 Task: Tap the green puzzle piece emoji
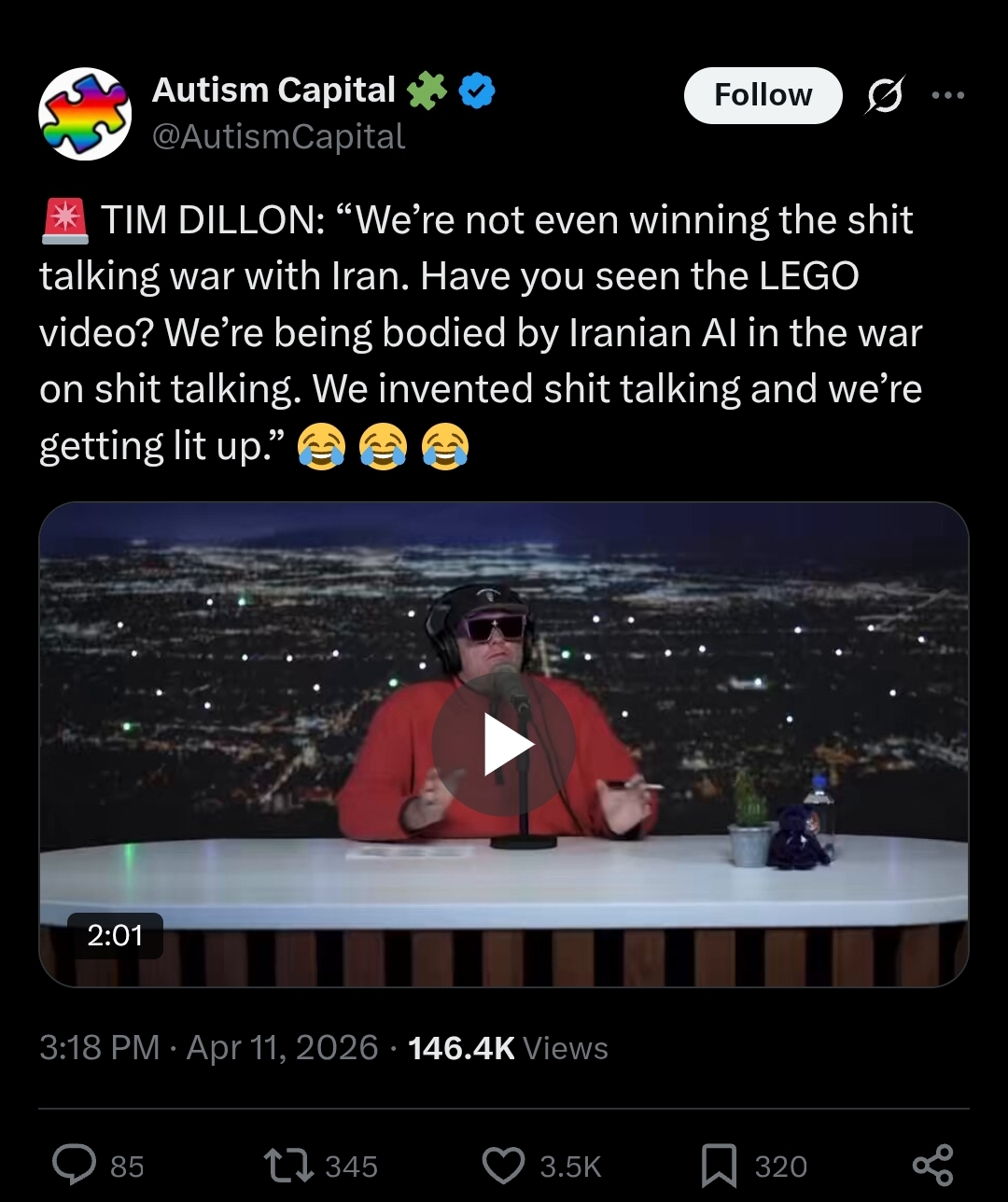point(427,91)
